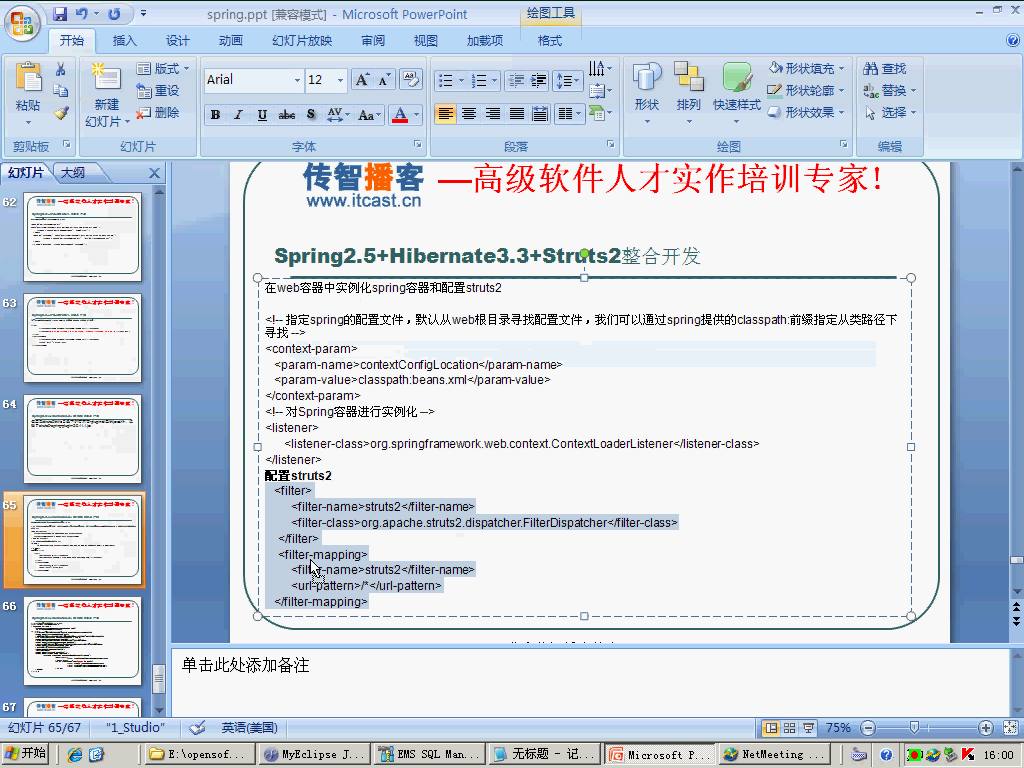Image resolution: width=1024 pixels, height=768 pixels.
Task: Align text right
Action: (492, 114)
